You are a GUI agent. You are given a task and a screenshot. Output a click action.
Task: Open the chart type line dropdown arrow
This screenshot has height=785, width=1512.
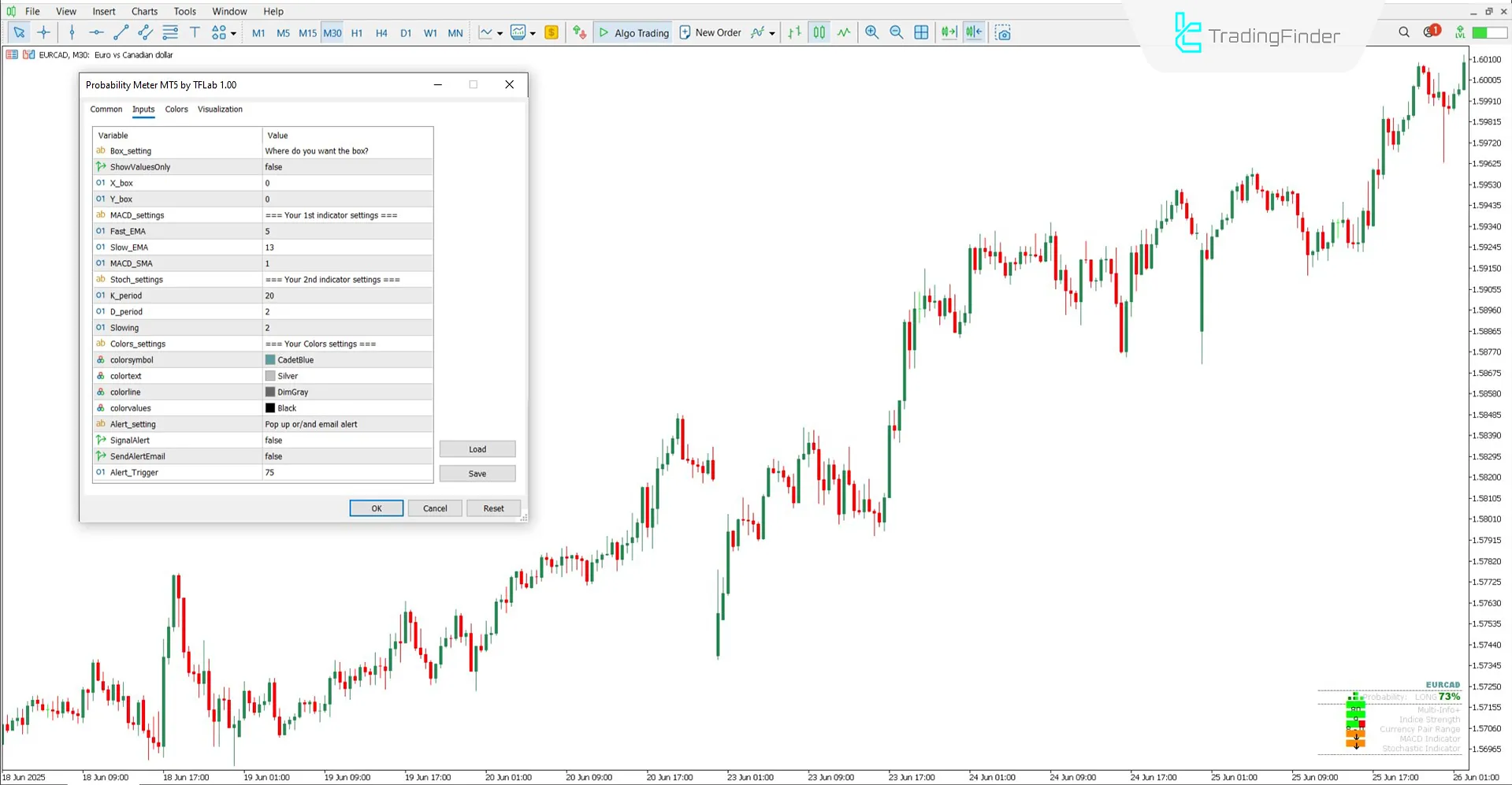coord(500,33)
